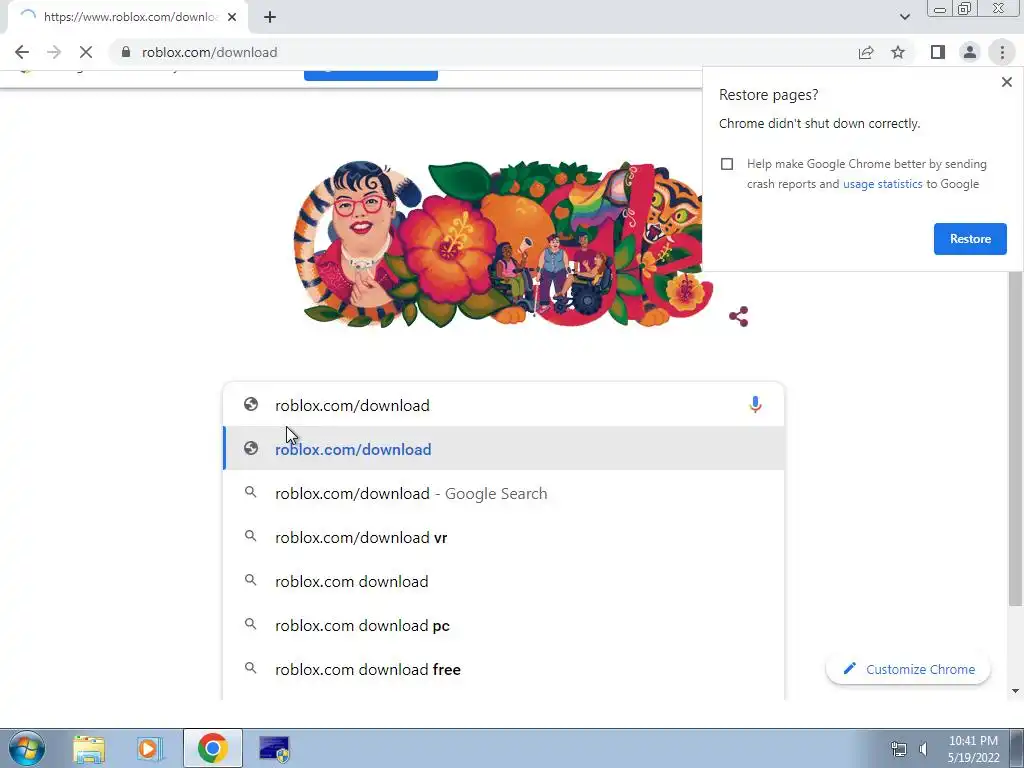This screenshot has height=768, width=1024.
Task: Select the roblox.com download suggestion
Action: (503, 581)
